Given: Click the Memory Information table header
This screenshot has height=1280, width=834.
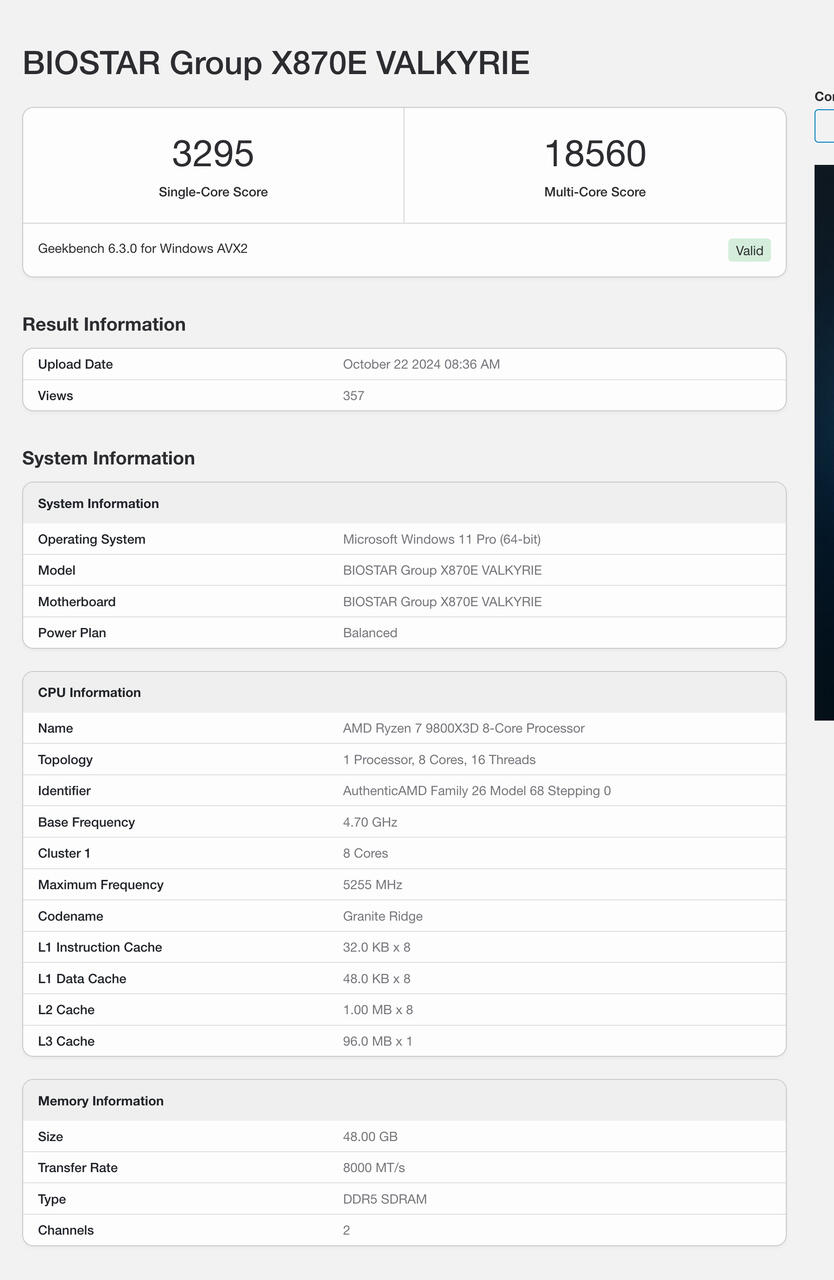Looking at the screenshot, I should [x=404, y=1100].
